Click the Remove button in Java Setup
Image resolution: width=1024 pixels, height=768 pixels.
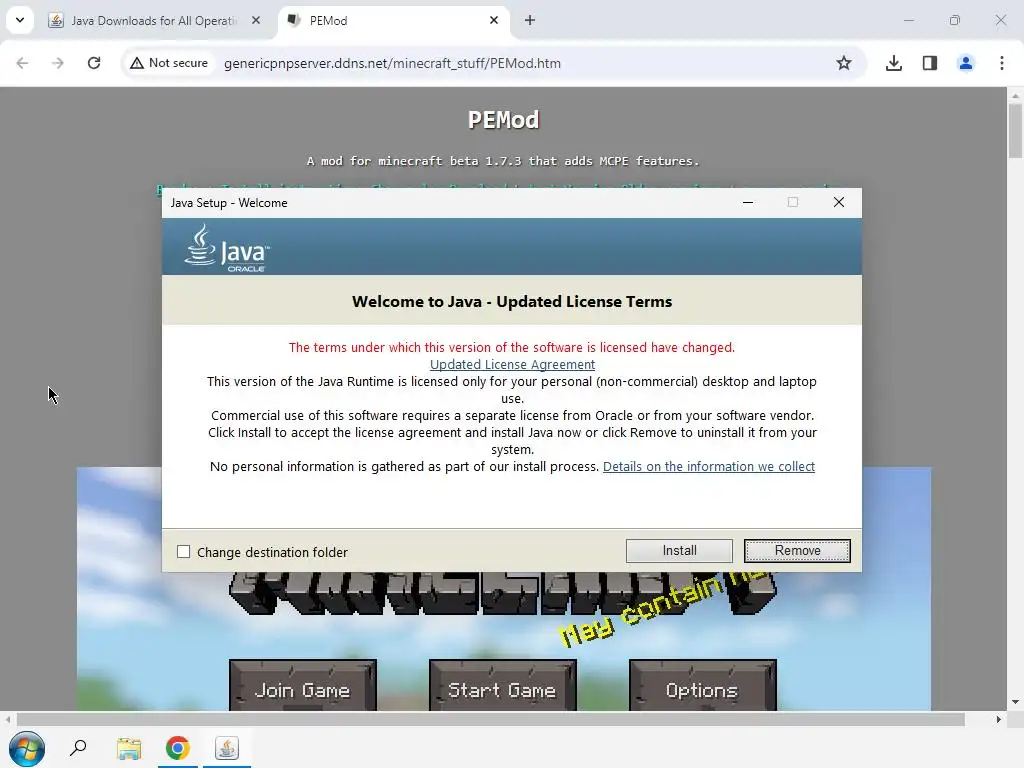[797, 551]
